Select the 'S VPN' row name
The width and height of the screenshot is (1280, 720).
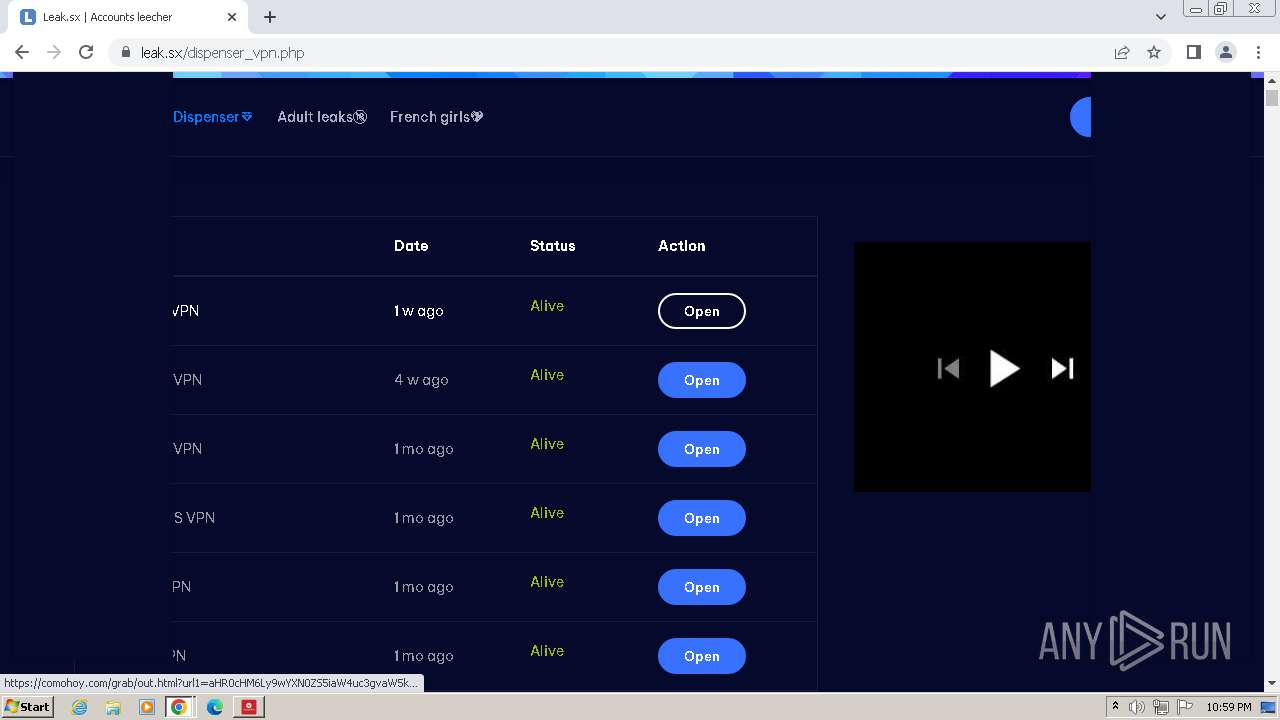194,518
